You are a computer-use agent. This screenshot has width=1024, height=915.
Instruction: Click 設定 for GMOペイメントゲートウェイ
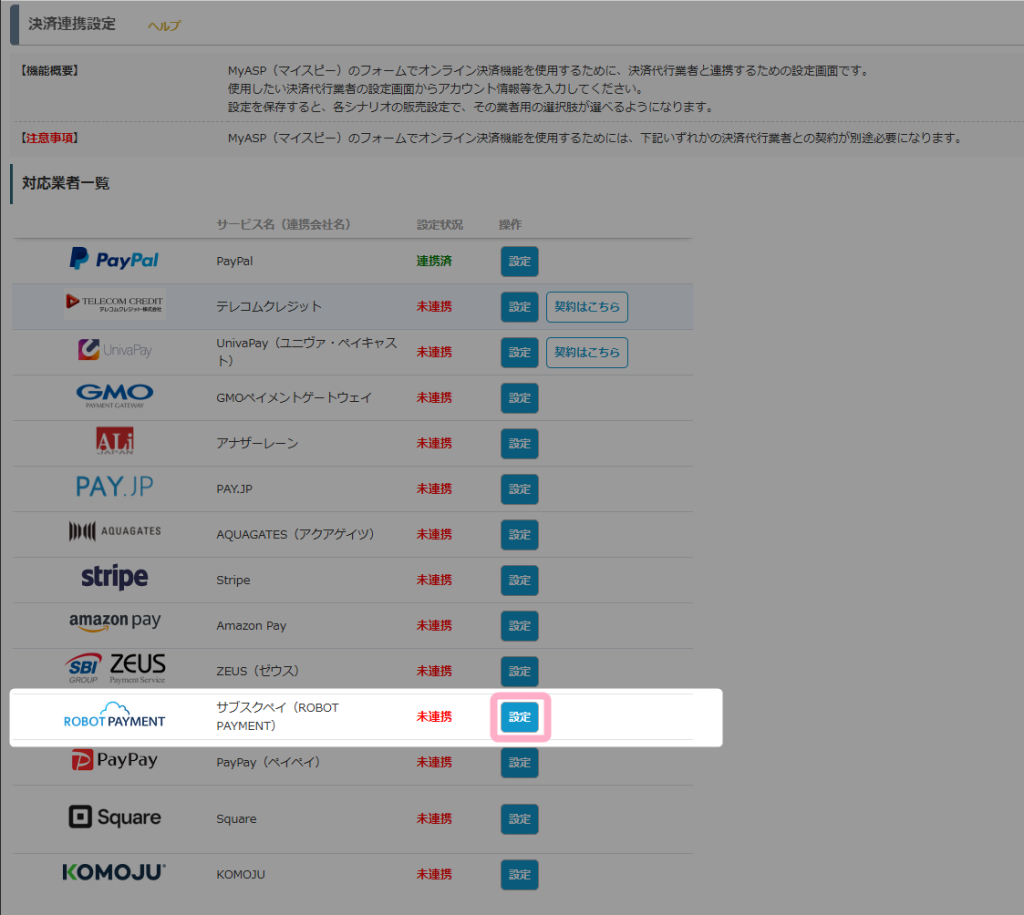(519, 398)
